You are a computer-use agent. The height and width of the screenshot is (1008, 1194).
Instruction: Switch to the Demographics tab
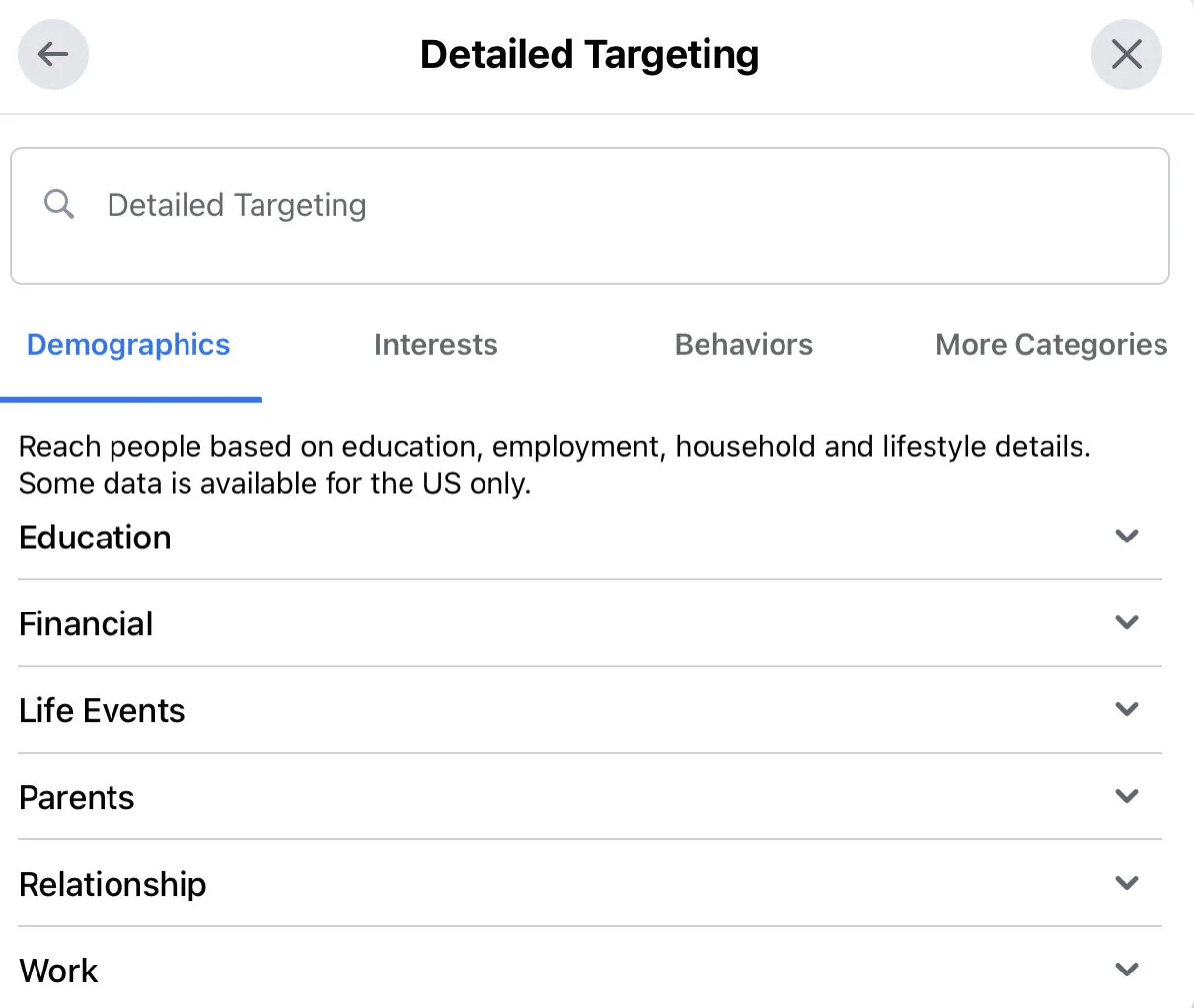[128, 345]
